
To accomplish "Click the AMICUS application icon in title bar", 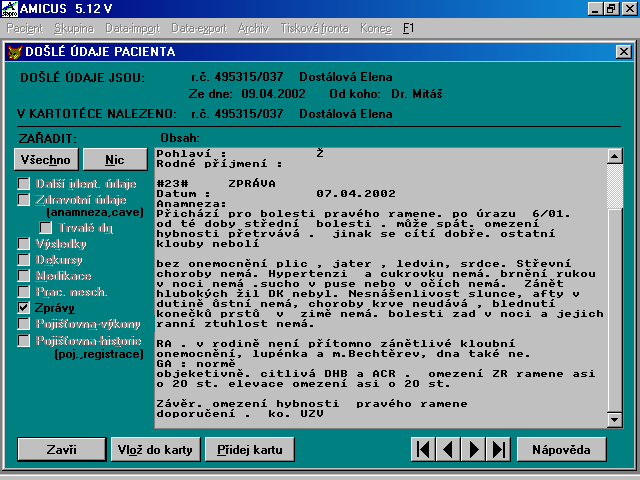I will [x=10, y=8].
